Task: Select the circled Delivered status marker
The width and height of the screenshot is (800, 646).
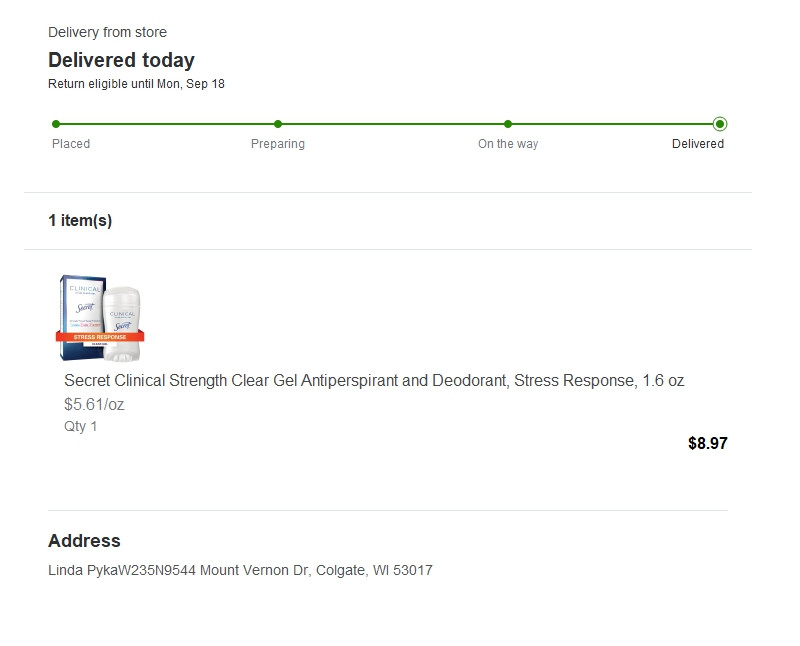Action: 720,124
